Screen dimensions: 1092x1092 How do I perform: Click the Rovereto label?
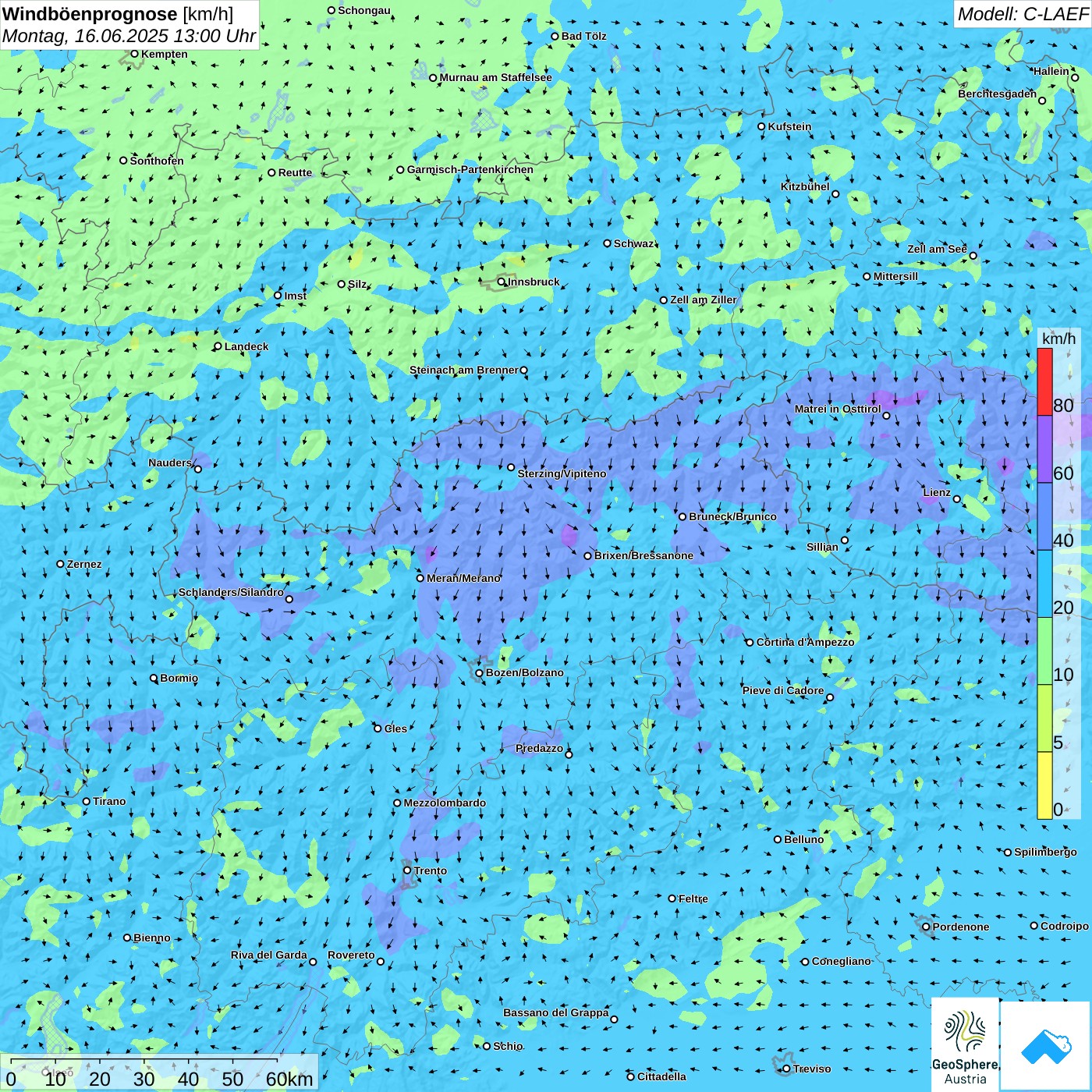click(x=351, y=955)
